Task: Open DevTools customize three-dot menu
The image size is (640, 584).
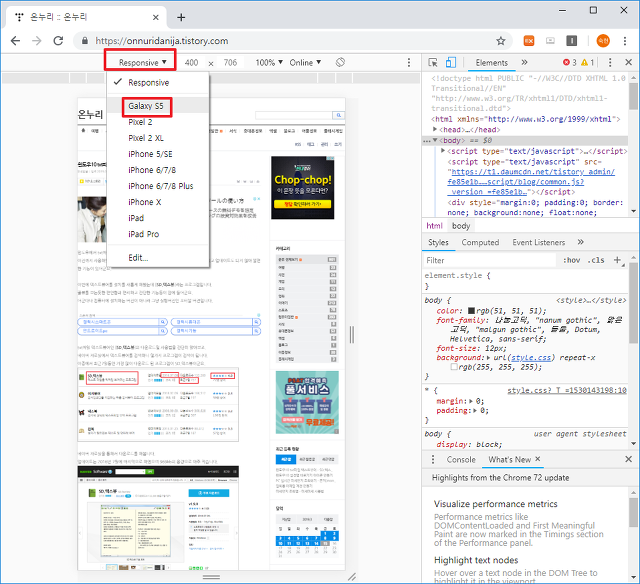Action: pyautogui.click(x=610, y=62)
